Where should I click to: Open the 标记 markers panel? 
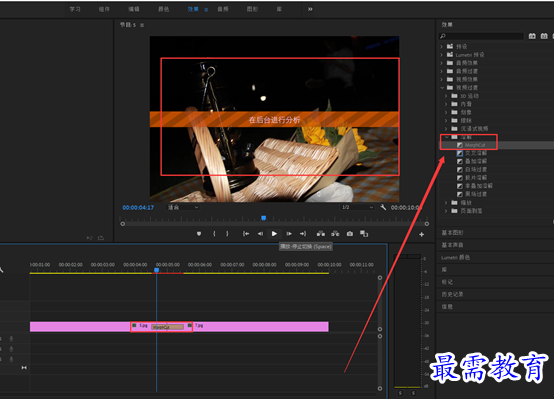coord(447,282)
